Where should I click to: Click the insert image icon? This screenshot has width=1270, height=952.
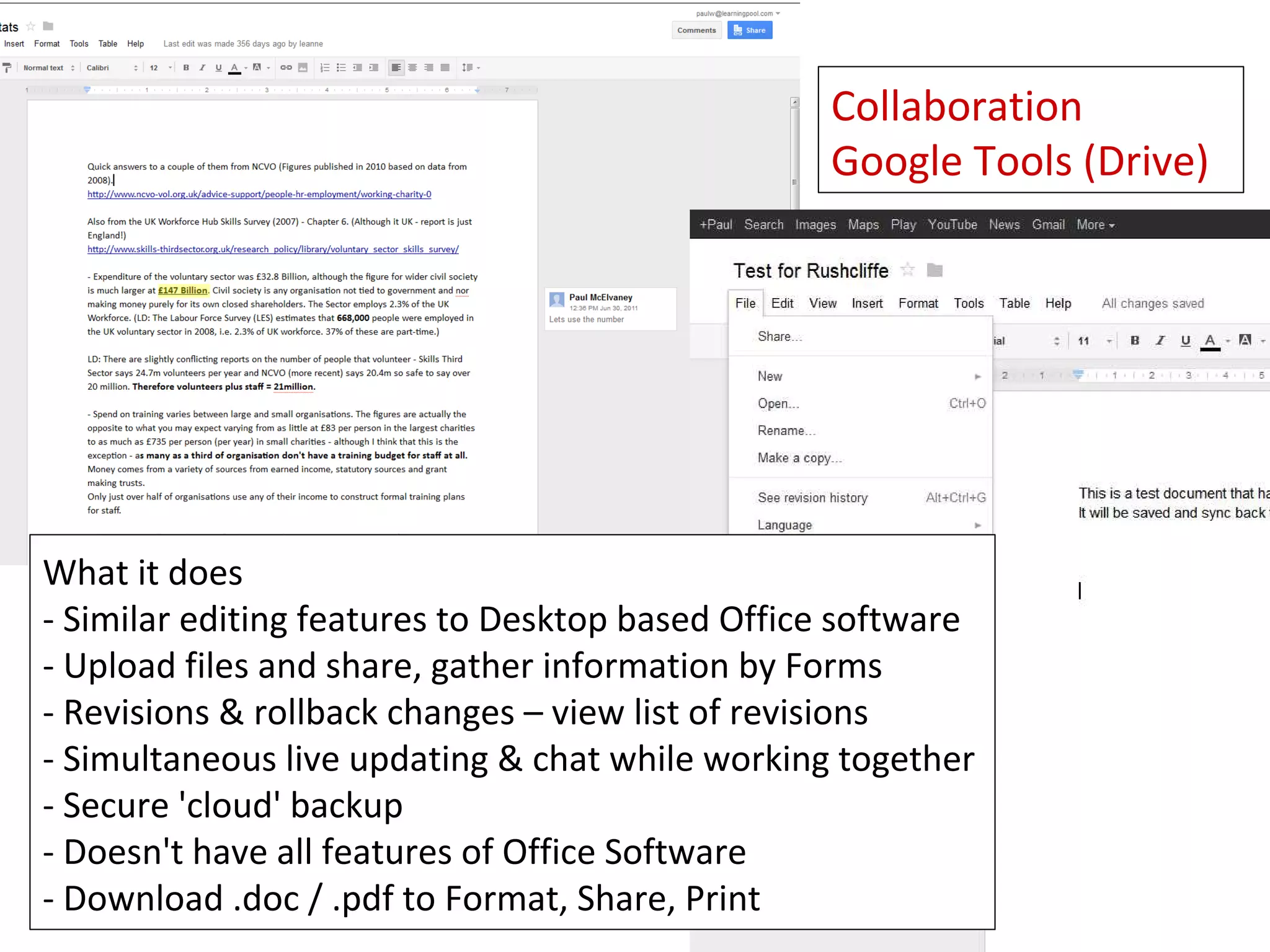pos(303,68)
